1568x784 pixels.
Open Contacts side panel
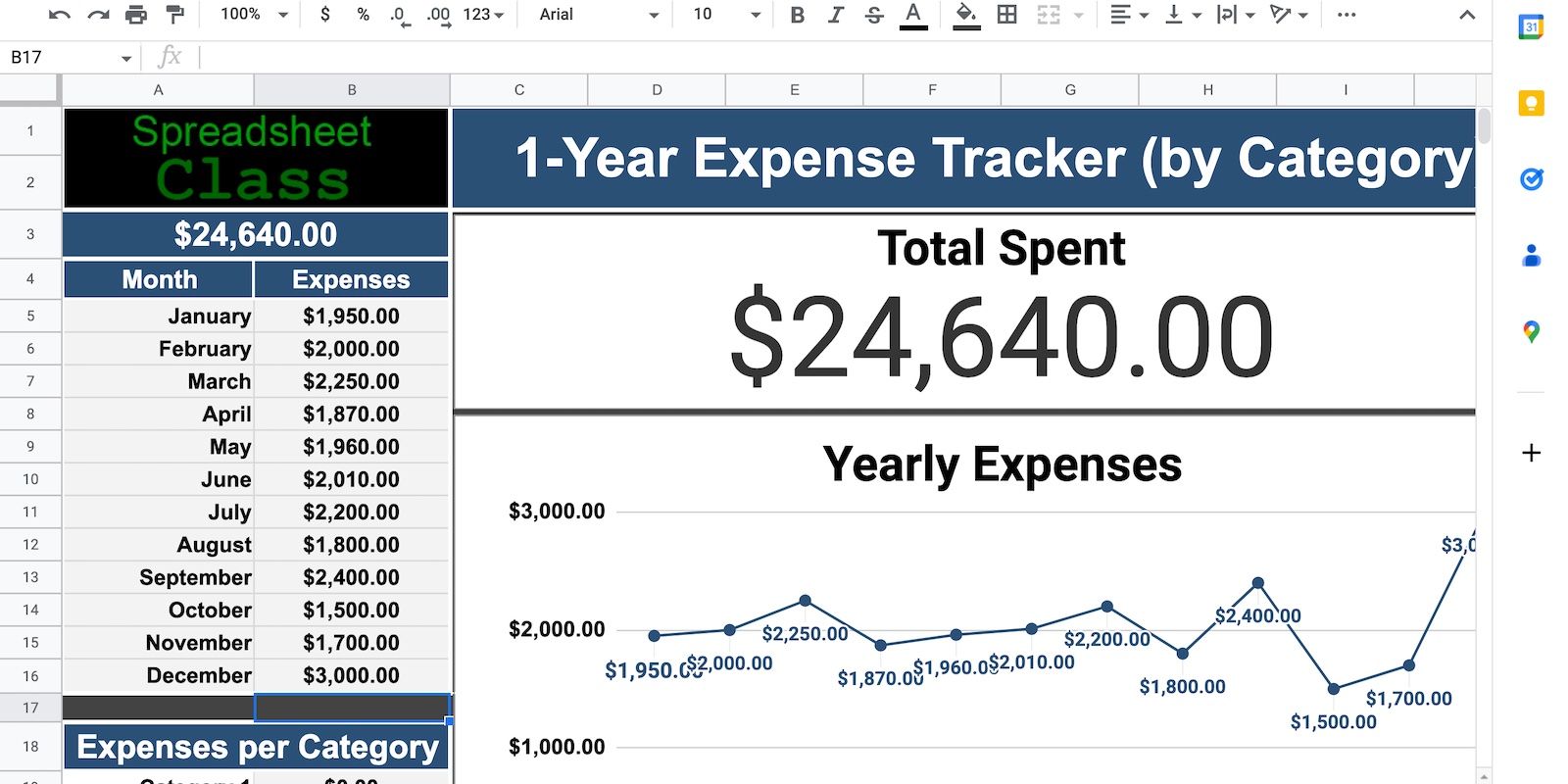click(1531, 256)
